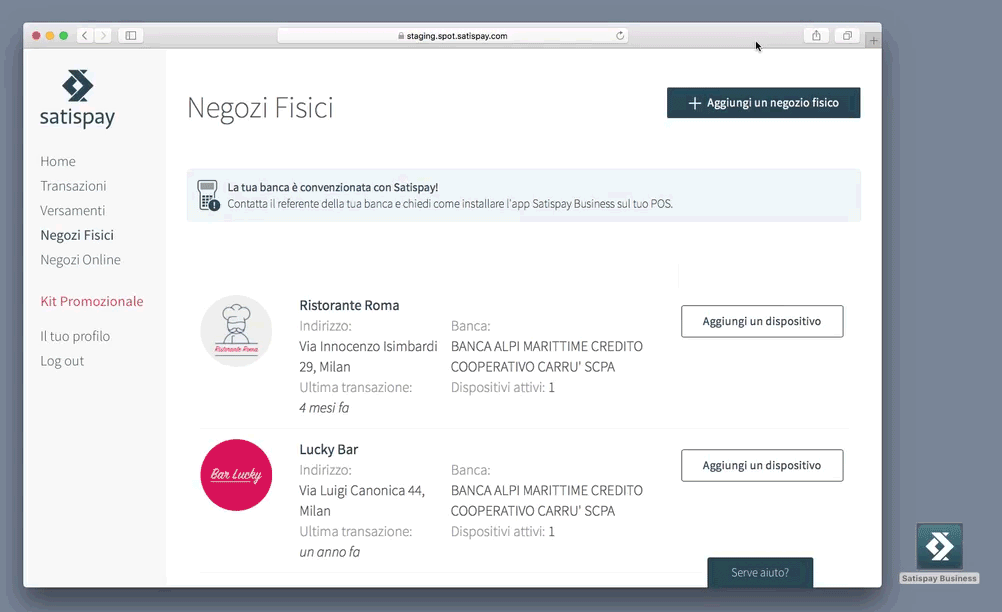Screen dimensions: 1002x612
Task: Click the banner text starting 'Contatta il referente'
Action: pyautogui.click(x=450, y=204)
